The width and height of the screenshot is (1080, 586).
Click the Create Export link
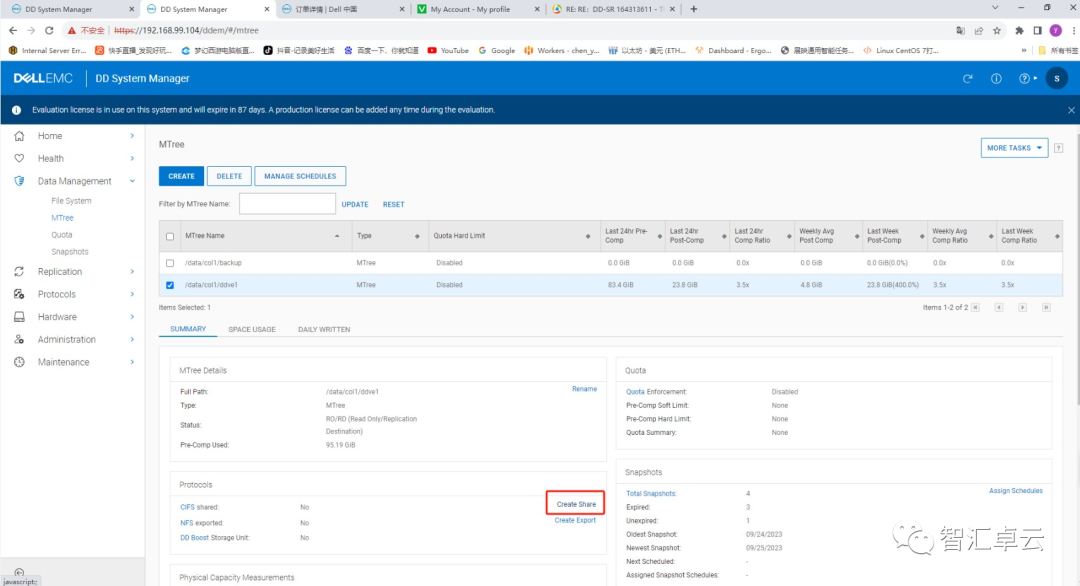[x=575, y=521]
